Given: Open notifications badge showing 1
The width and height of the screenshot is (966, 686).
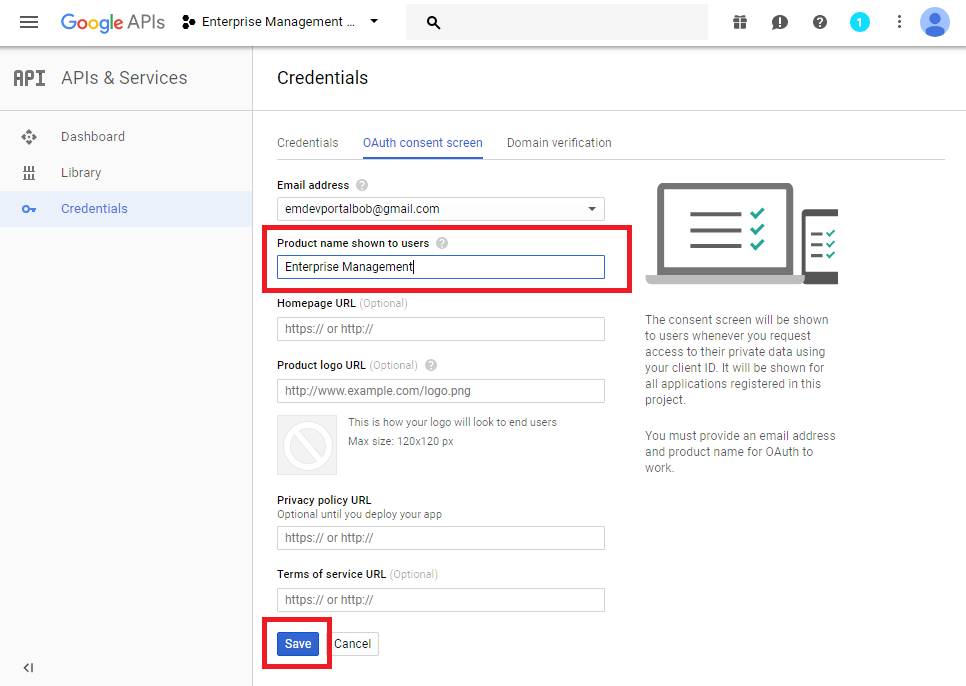Looking at the screenshot, I should 859,22.
